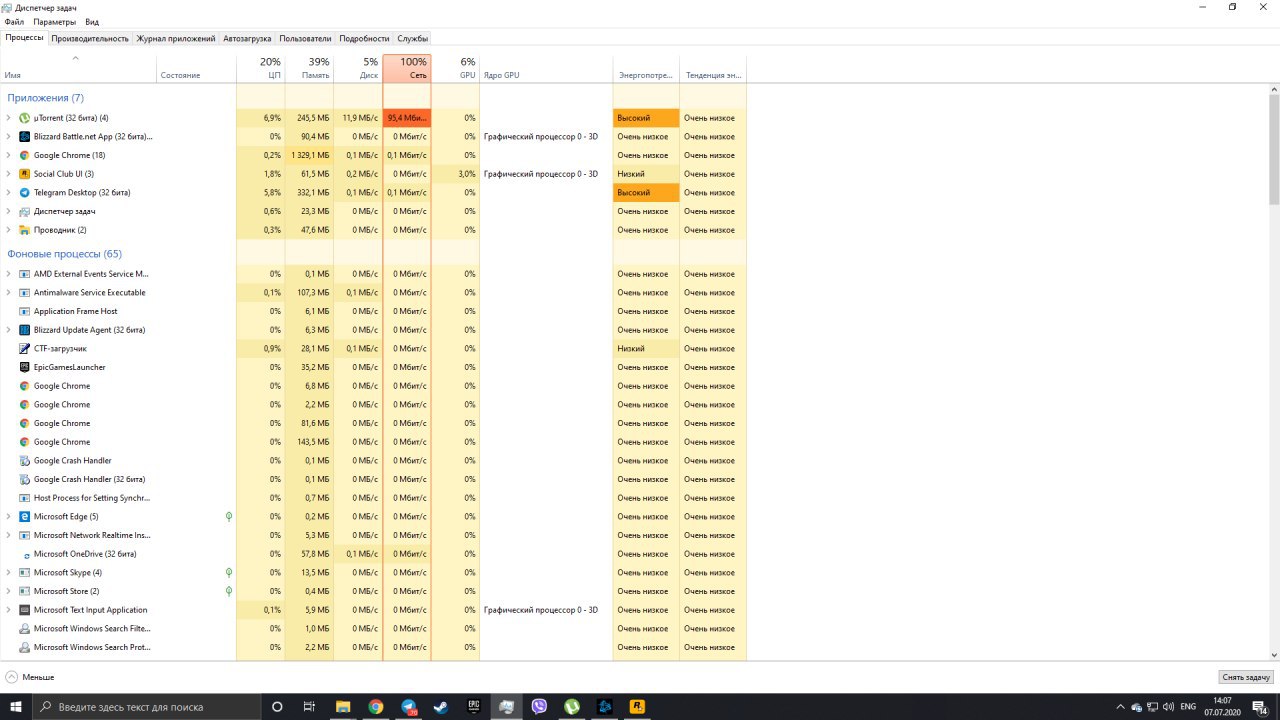Open the Windows Start menu
1280x720 pixels.
[x=16, y=706]
